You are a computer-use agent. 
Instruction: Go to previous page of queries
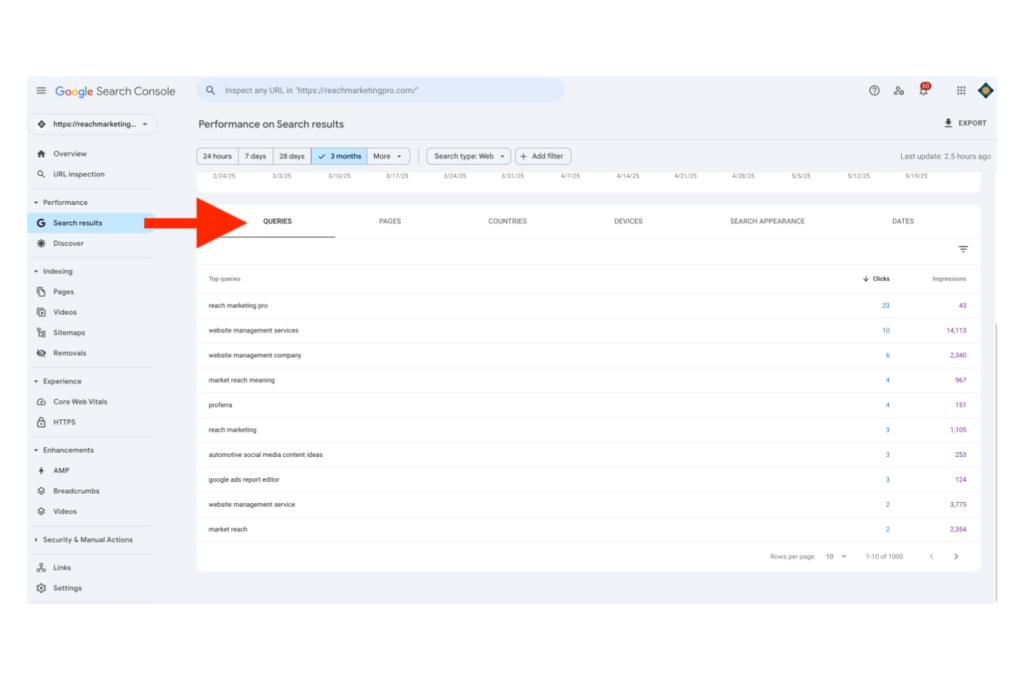pos(931,556)
